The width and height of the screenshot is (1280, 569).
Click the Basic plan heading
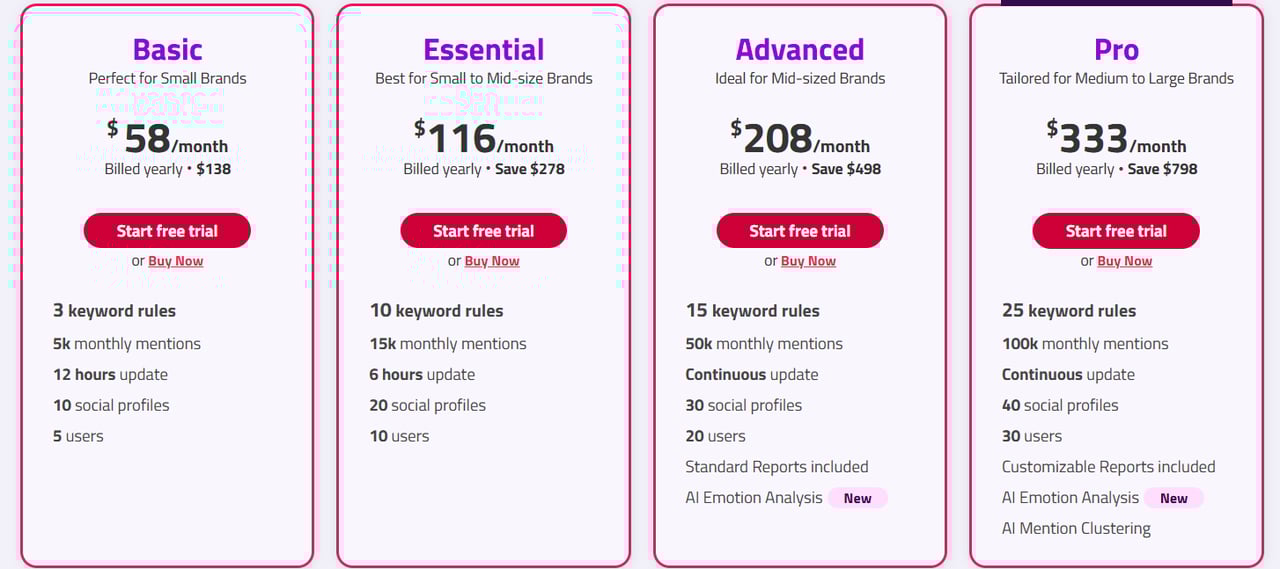tap(167, 49)
